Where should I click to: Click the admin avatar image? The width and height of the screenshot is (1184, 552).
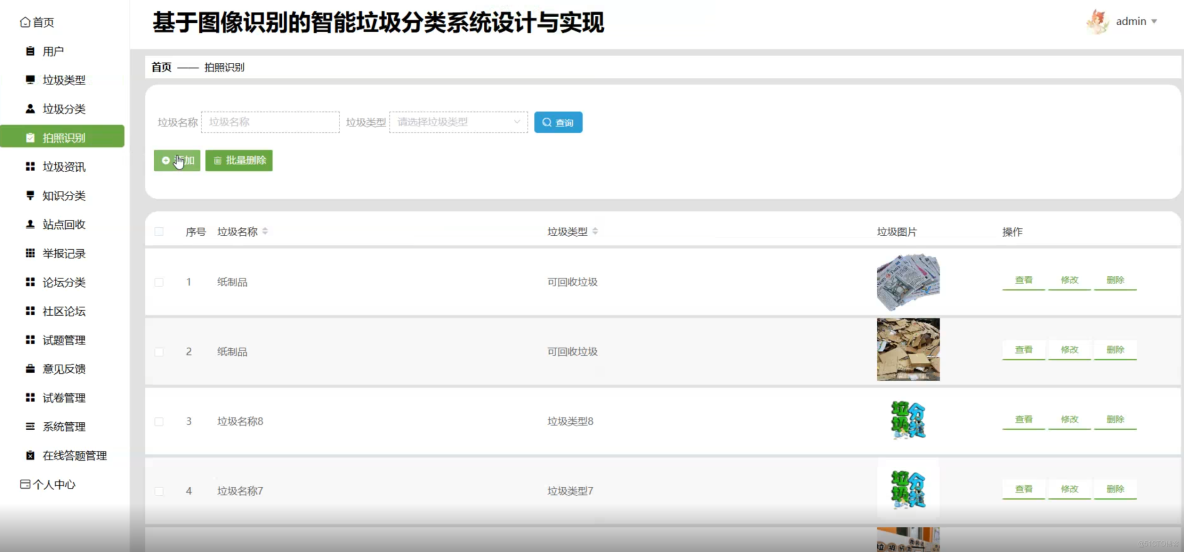1097,22
